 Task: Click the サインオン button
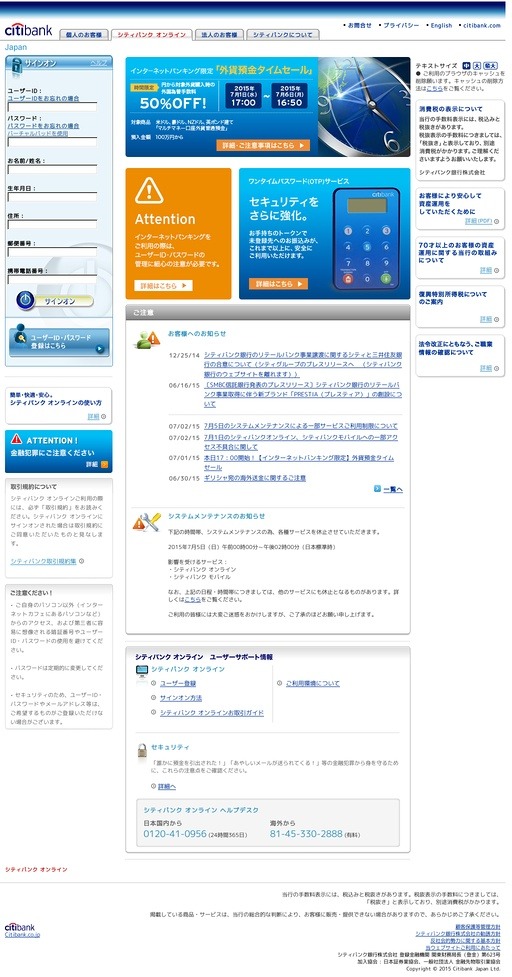click(x=55, y=301)
